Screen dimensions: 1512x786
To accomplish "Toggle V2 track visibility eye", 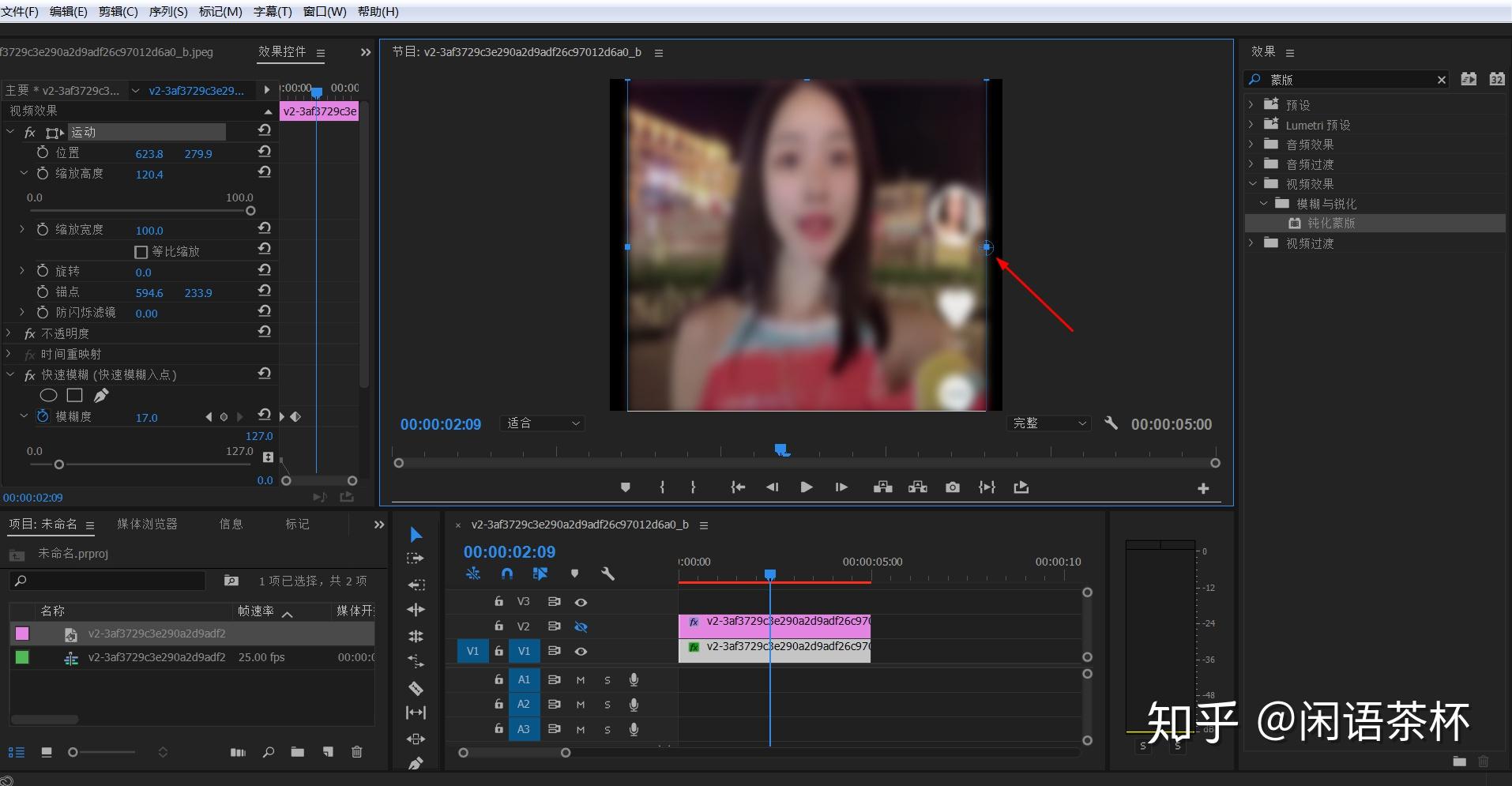I will pyautogui.click(x=581, y=626).
